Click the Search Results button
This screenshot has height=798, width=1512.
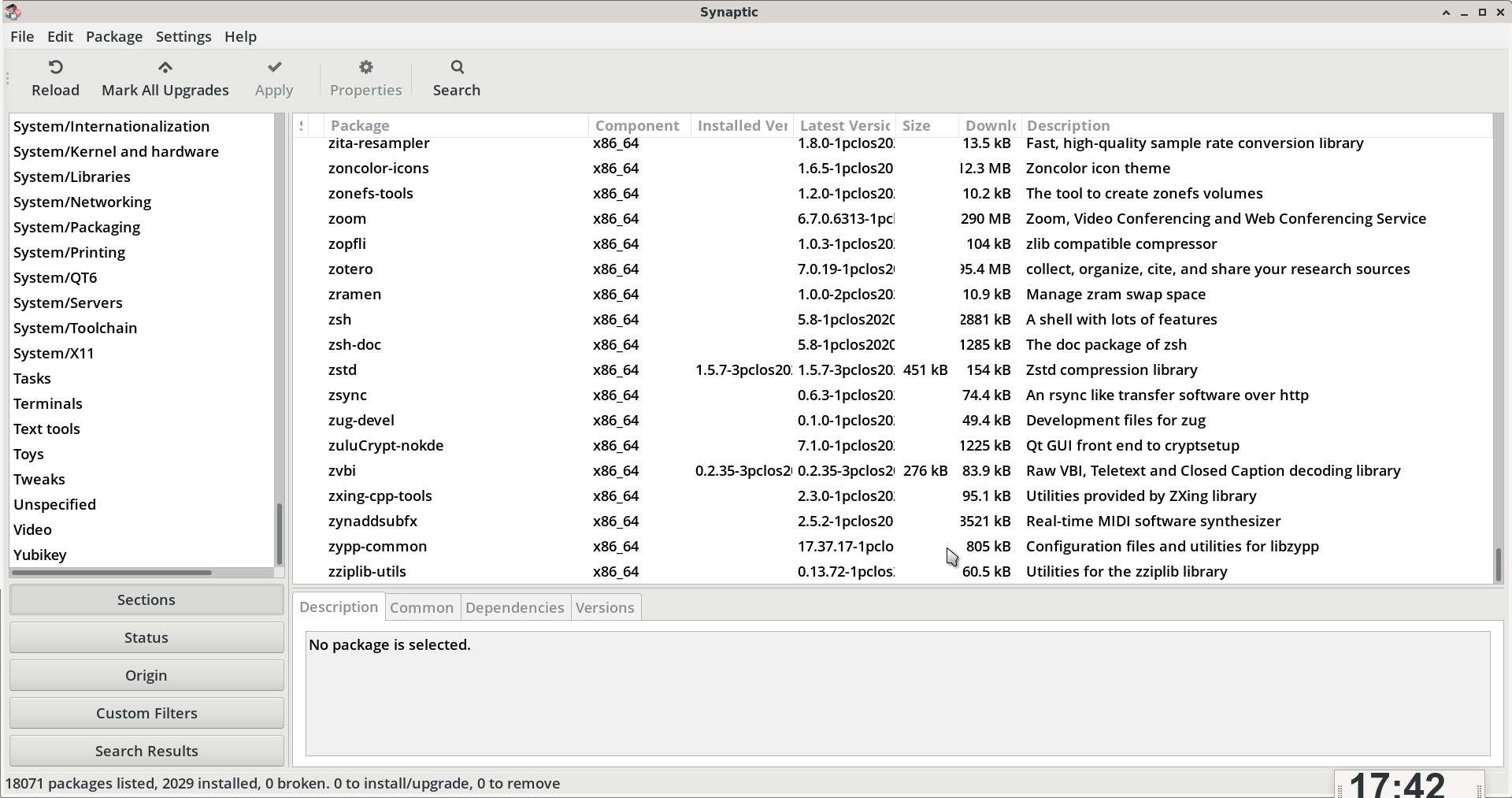coord(146,751)
